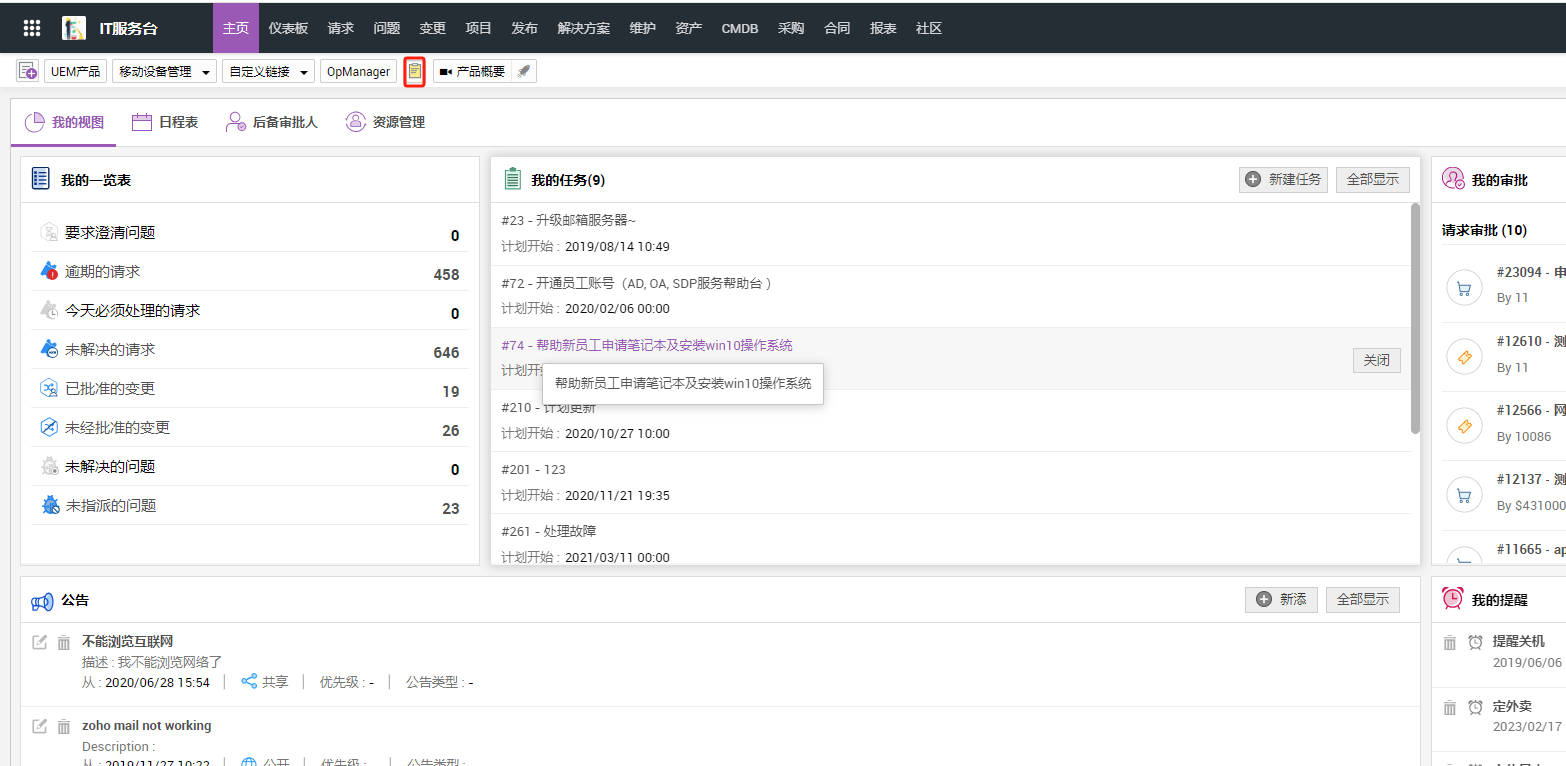Image resolution: width=1566 pixels, height=766 pixels.
Task: Open the yellow notes clipboard icon
Action: coord(414,71)
